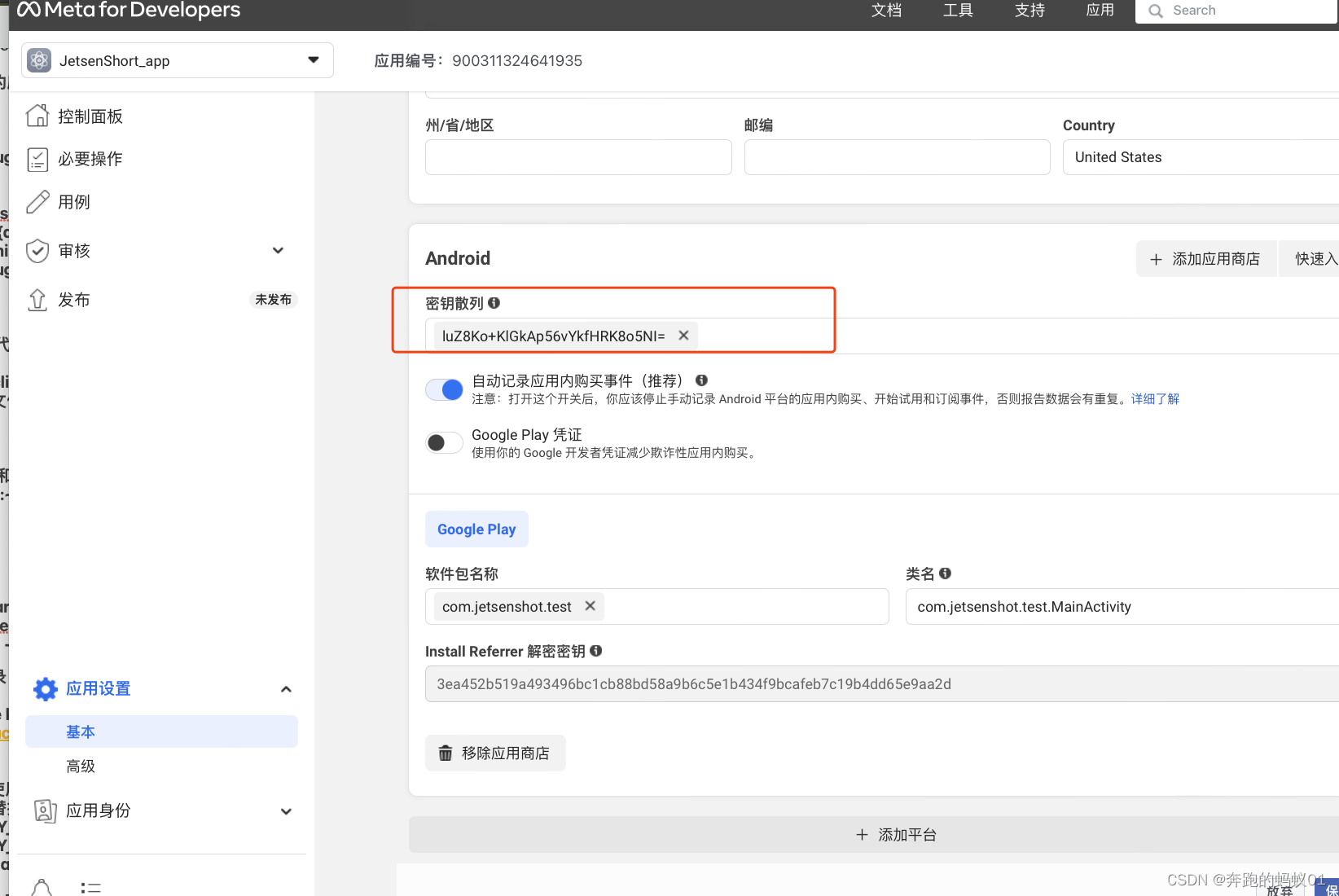Open 文档 in the top navigation
This screenshot has height=896, width=1339.
coord(886,10)
